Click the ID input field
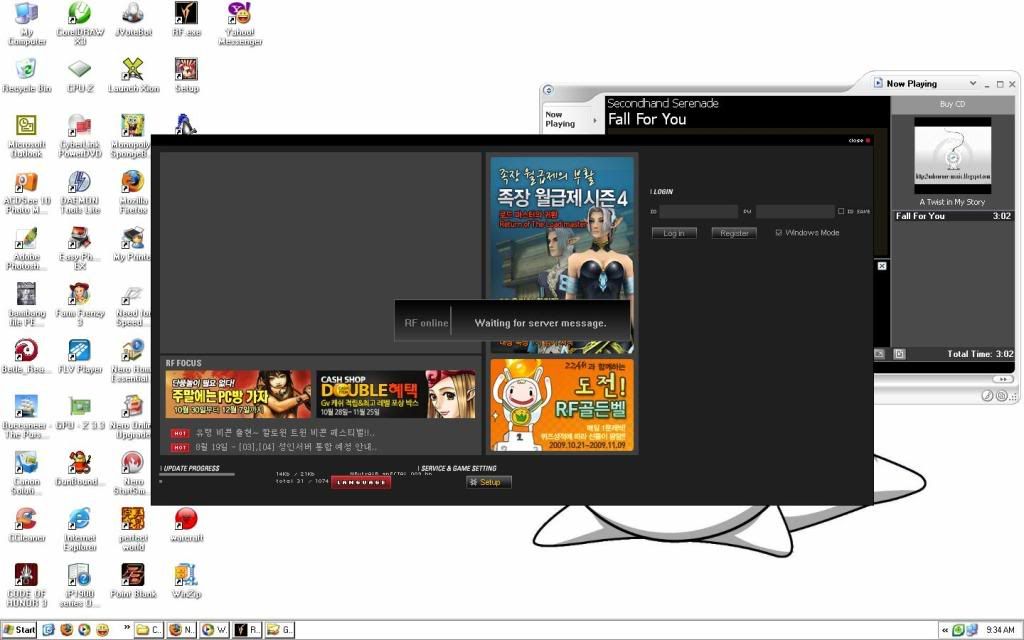 pos(698,211)
